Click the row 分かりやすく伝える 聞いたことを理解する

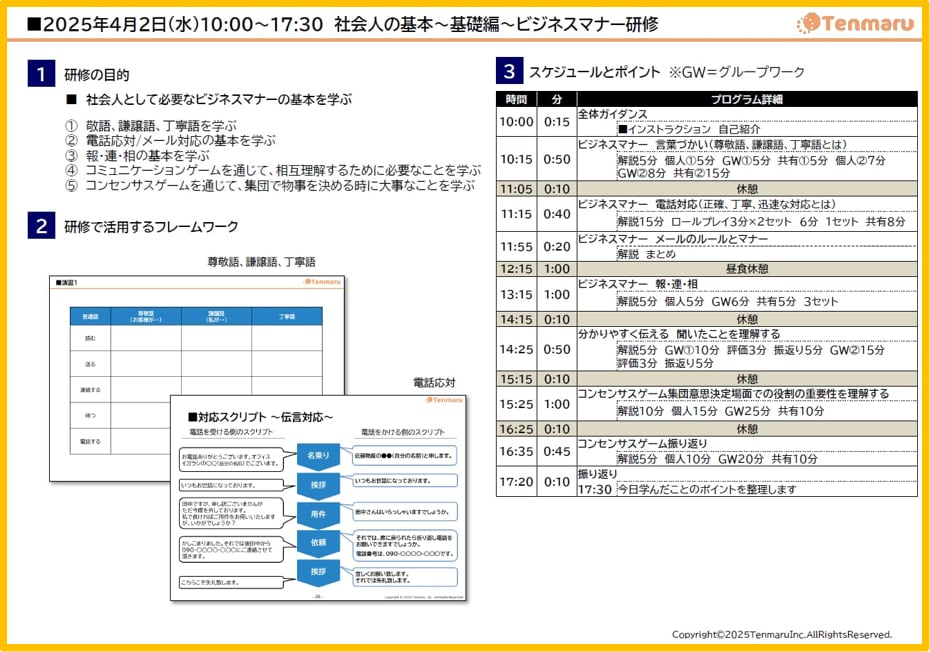(x=679, y=334)
